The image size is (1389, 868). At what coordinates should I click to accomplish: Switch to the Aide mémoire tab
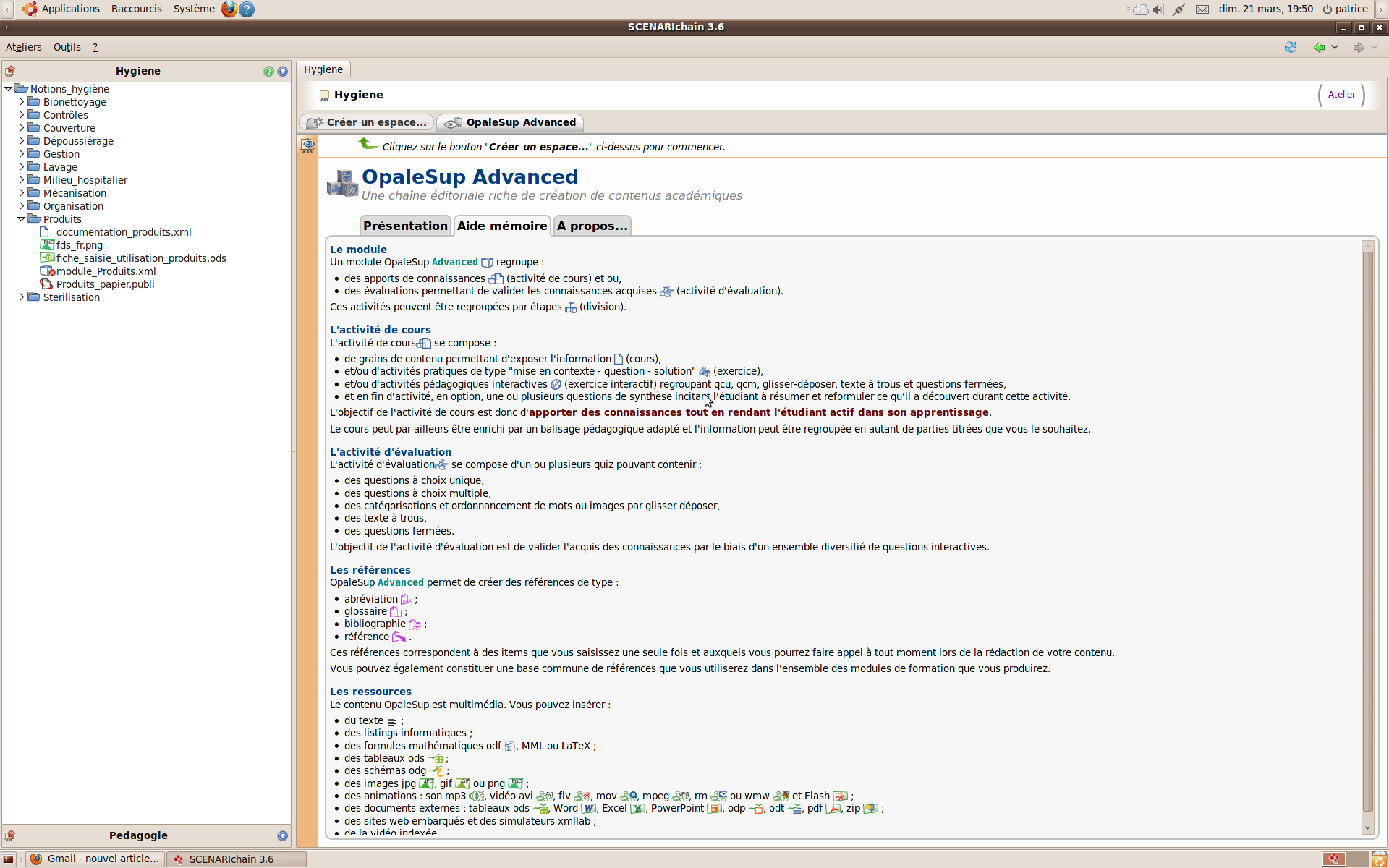(x=502, y=226)
